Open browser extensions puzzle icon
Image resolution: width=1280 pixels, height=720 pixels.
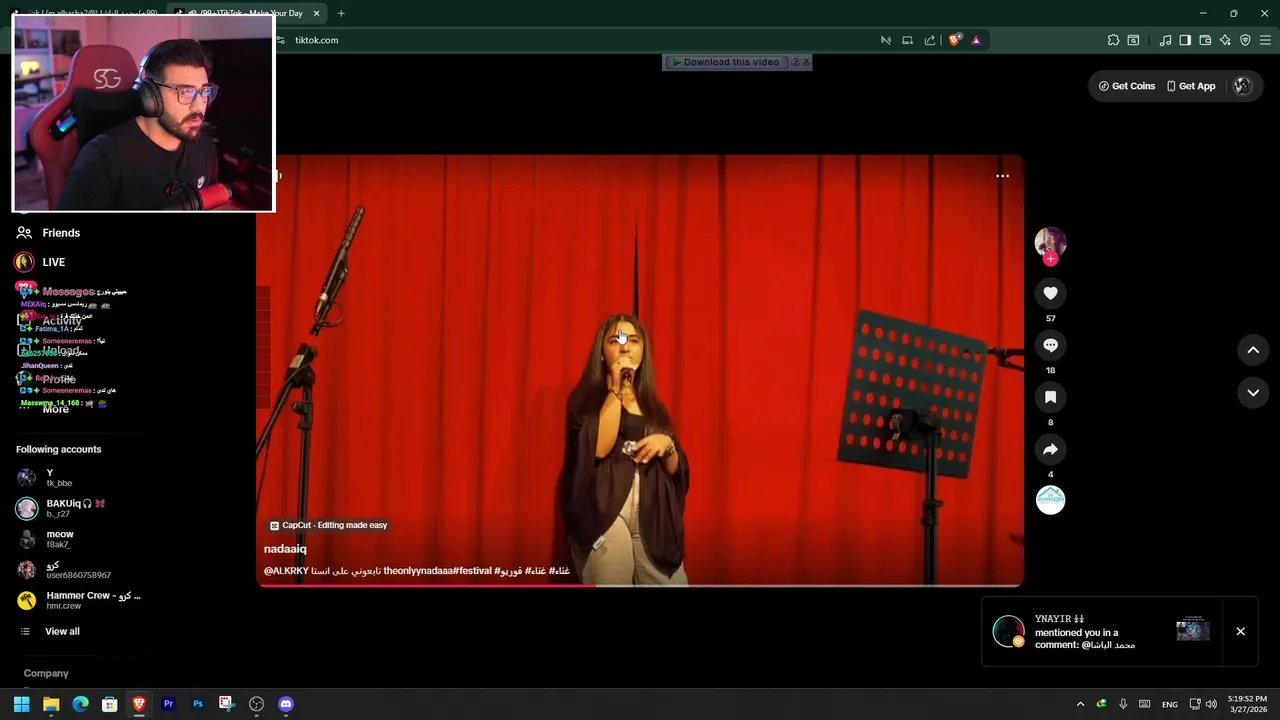click(1113, 40)
